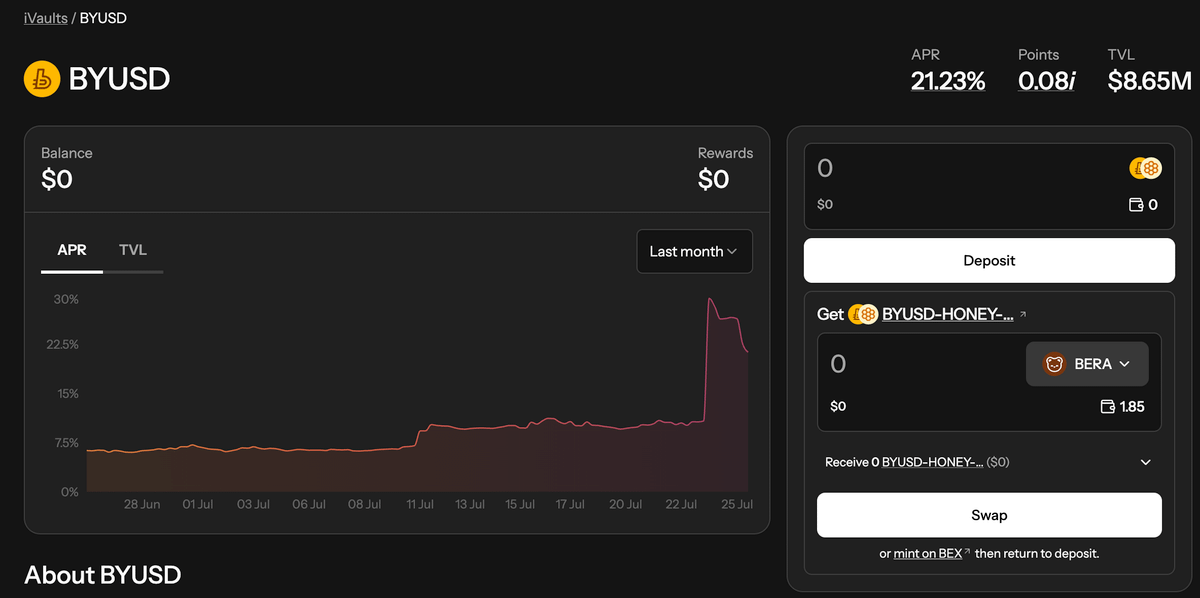Click the APR spike peak on chart

click(x=710, y=299)
